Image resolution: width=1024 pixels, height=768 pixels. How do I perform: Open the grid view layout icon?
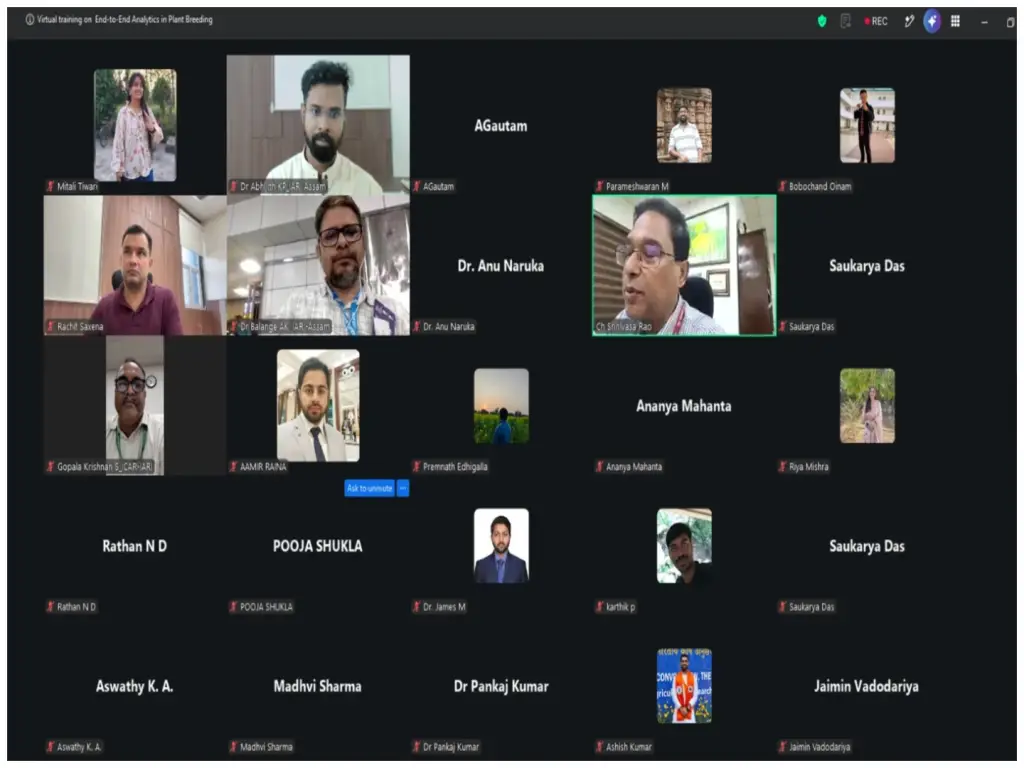955,22
